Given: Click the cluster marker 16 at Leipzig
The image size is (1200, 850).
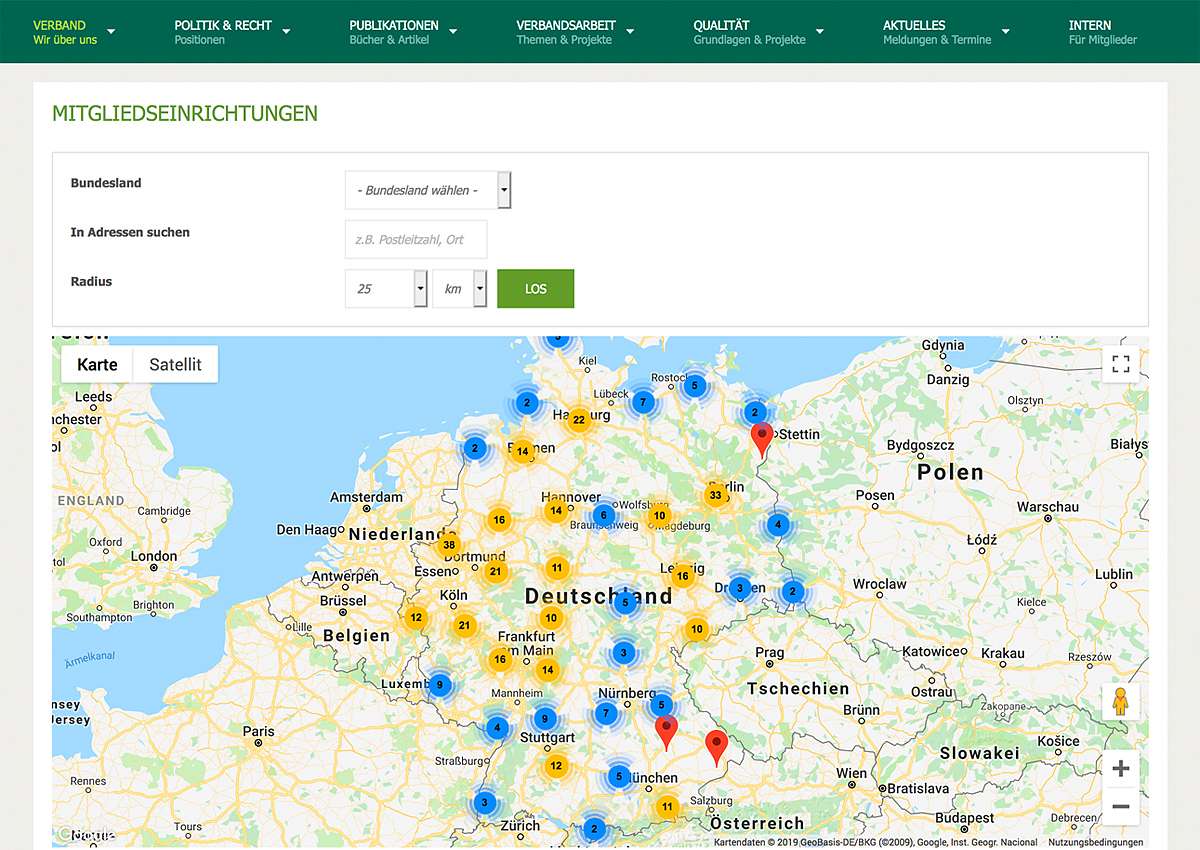Looking at the screenshot, I should [683, 576].
